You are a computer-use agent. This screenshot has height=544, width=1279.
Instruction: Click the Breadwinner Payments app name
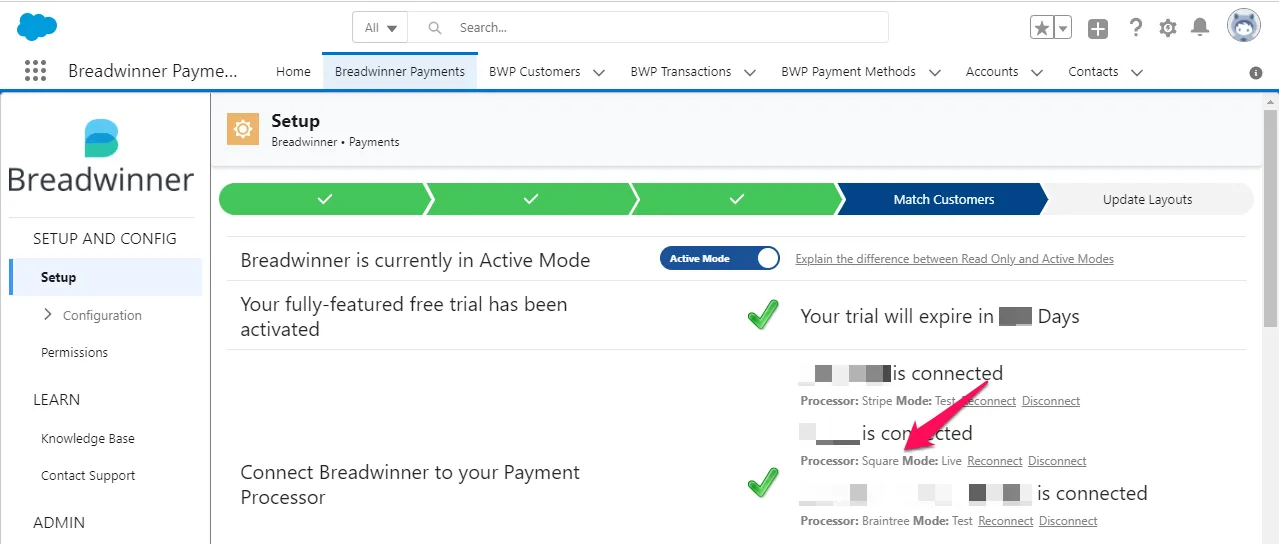pyautogui.click(x=153, y=71)
